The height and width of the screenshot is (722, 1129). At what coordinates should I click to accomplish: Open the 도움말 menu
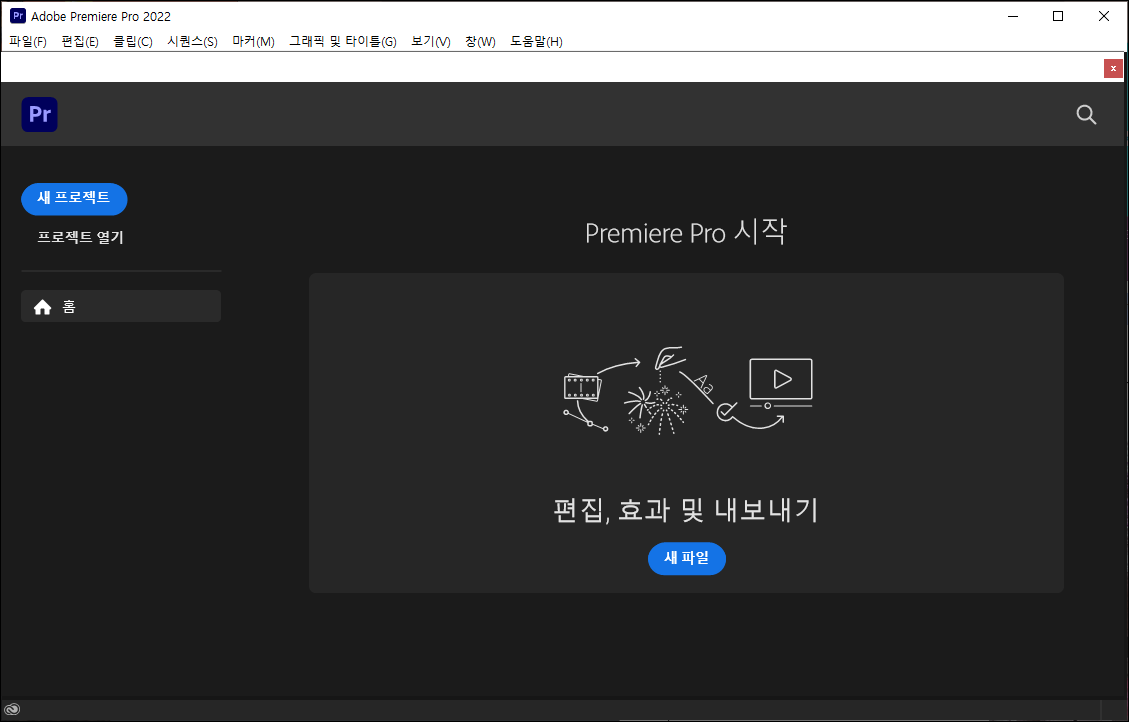pos(536,41)
